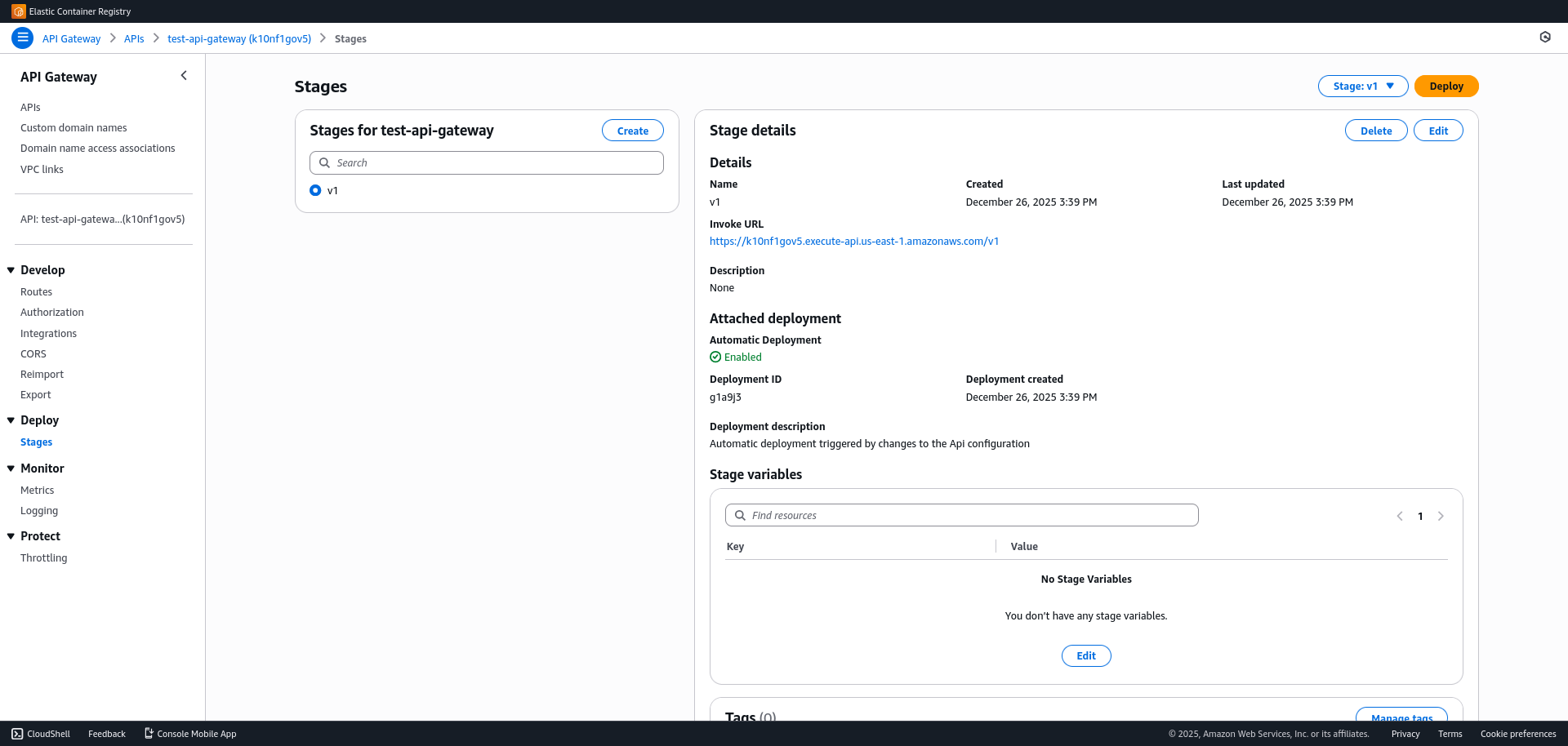Select Throttling under Protect
The width and height of the screenshot is (1568, 746).
pyautogui.click(x=43, y=557)
